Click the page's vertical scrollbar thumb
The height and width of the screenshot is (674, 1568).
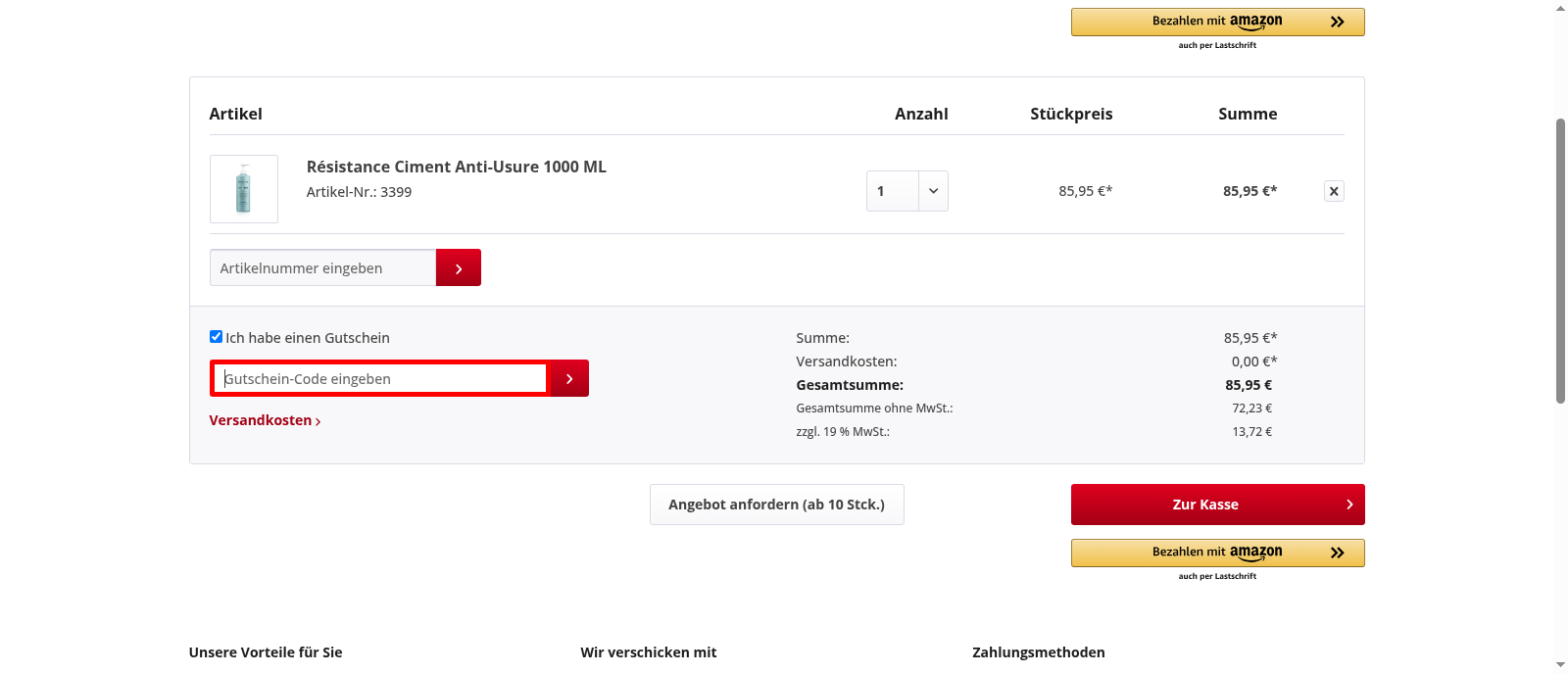tap(1560, 260)
